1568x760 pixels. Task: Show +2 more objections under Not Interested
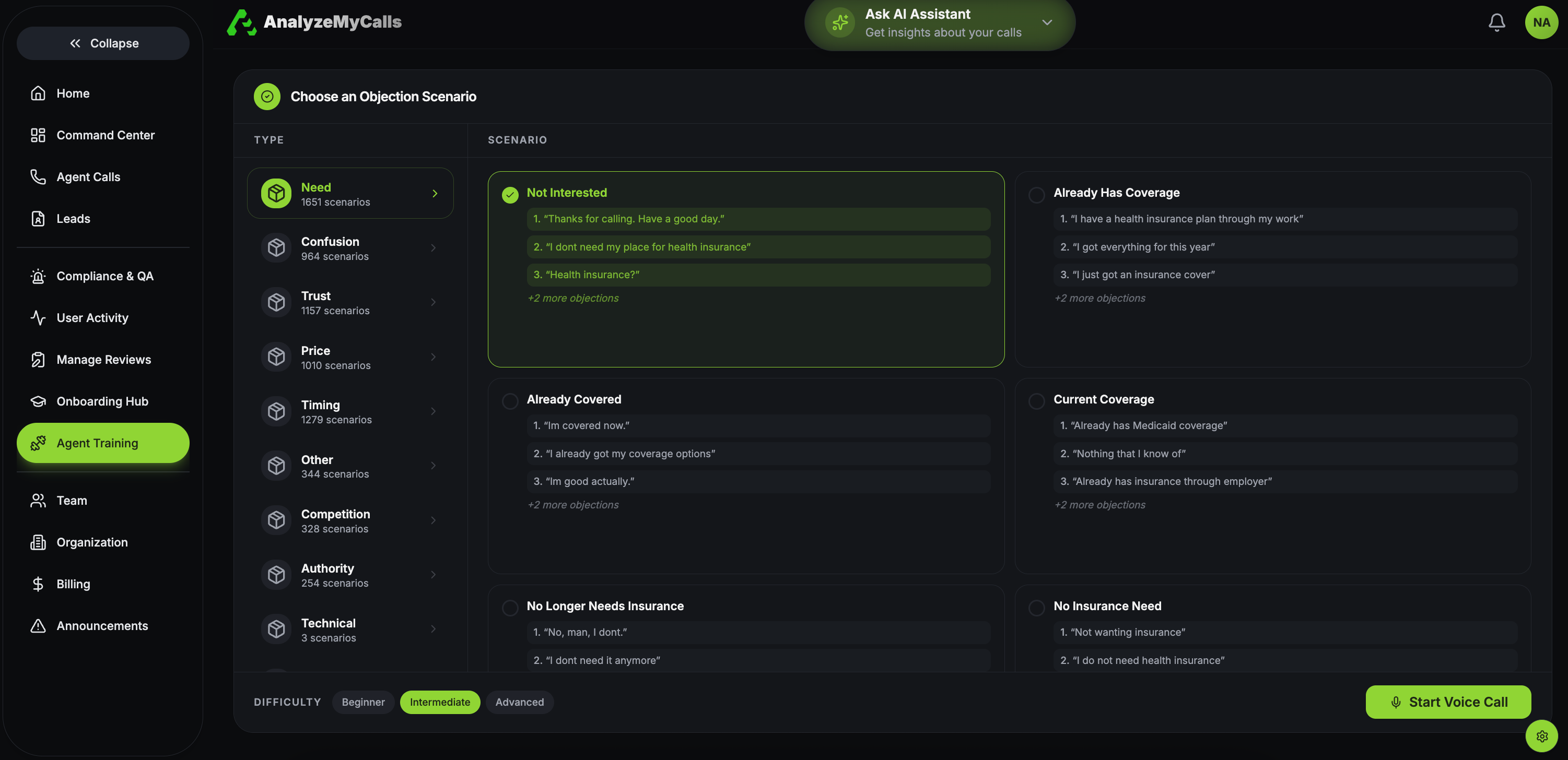(573, 298)
